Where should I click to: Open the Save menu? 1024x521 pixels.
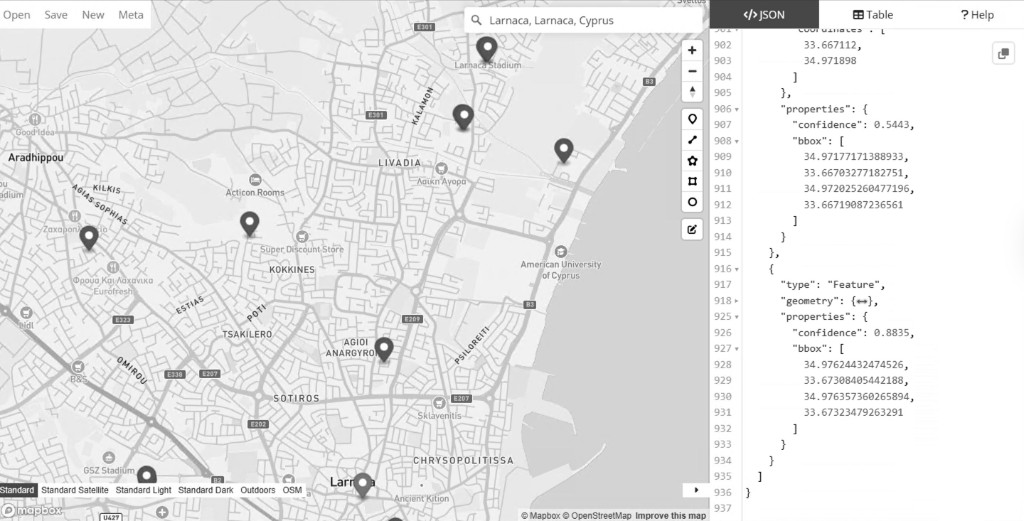pyautogui.click(x=56, y=15)
